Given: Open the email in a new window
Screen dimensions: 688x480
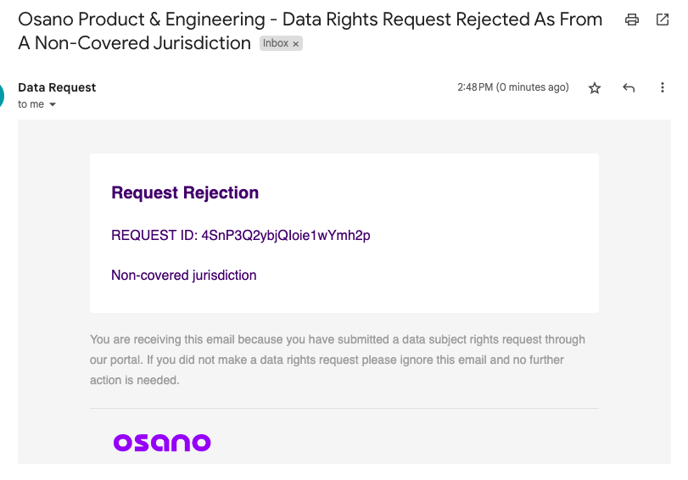Looking at the screenshot, I should [x=662, y=20].
